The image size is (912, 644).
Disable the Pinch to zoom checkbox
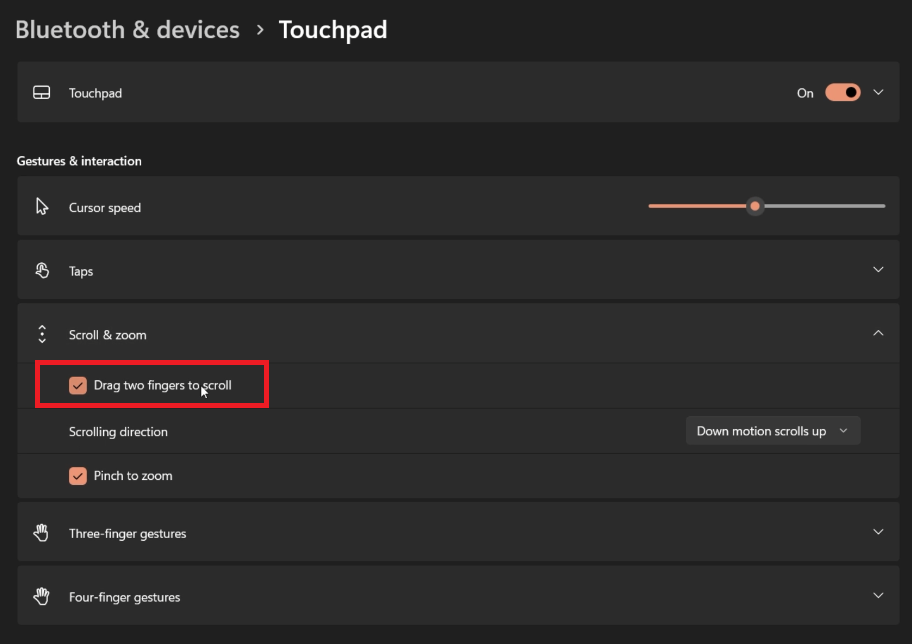[78, 475]
